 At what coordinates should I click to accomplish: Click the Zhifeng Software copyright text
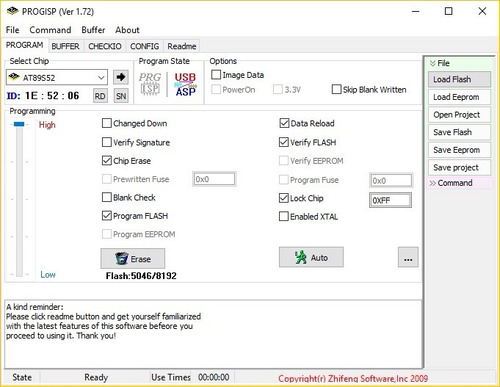353,379
